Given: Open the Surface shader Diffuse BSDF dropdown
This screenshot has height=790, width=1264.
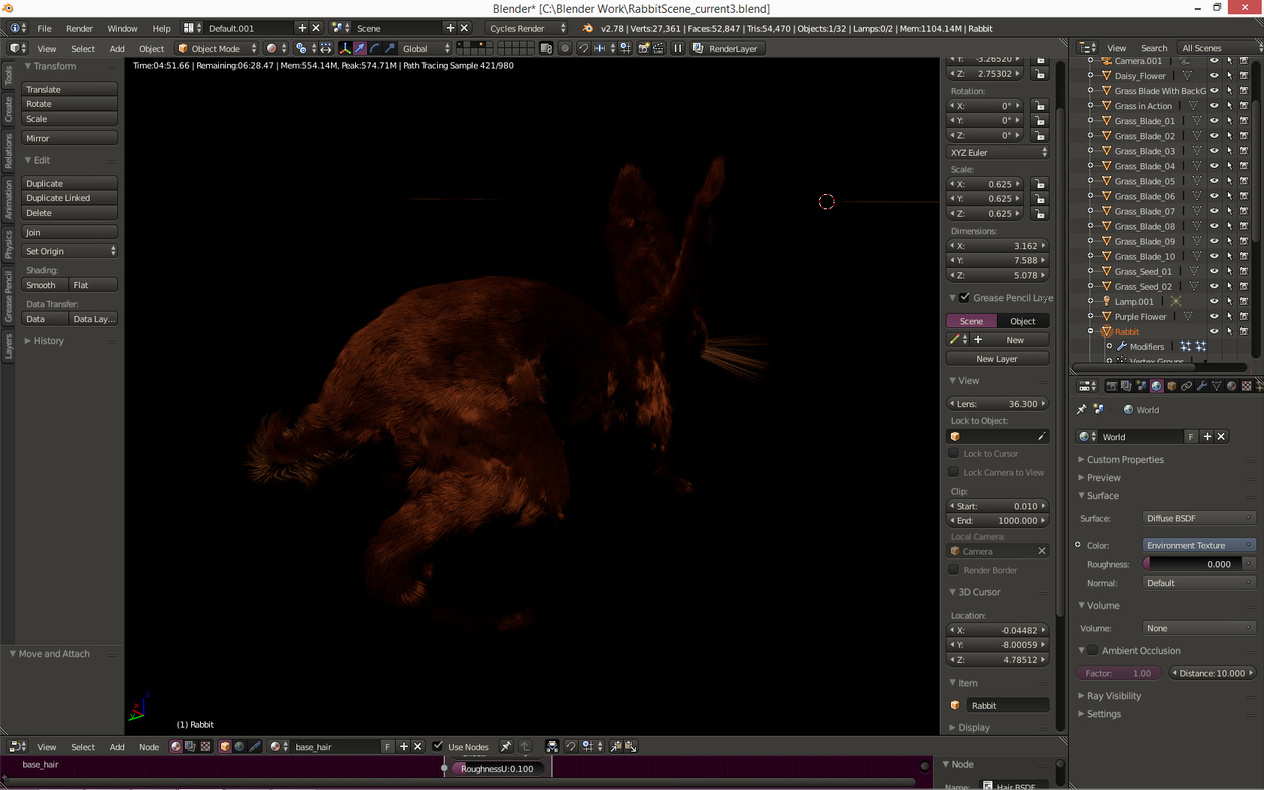Looking at the screenshot, I should [1198, 518].
